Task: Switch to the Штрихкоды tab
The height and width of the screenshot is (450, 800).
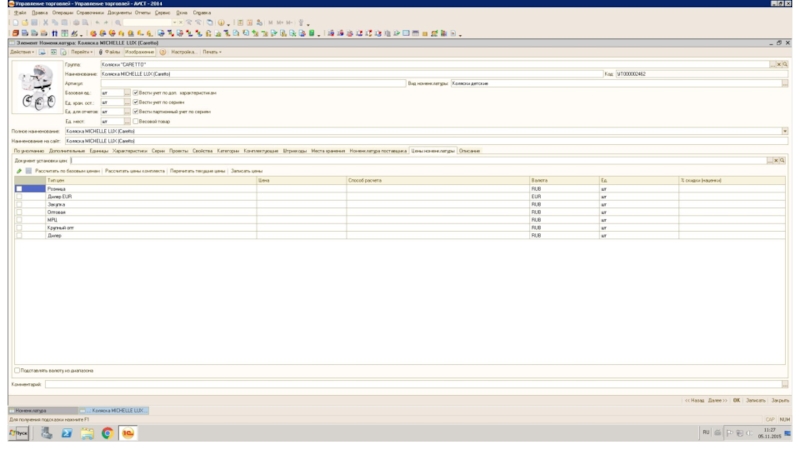Action: (294, 150)
